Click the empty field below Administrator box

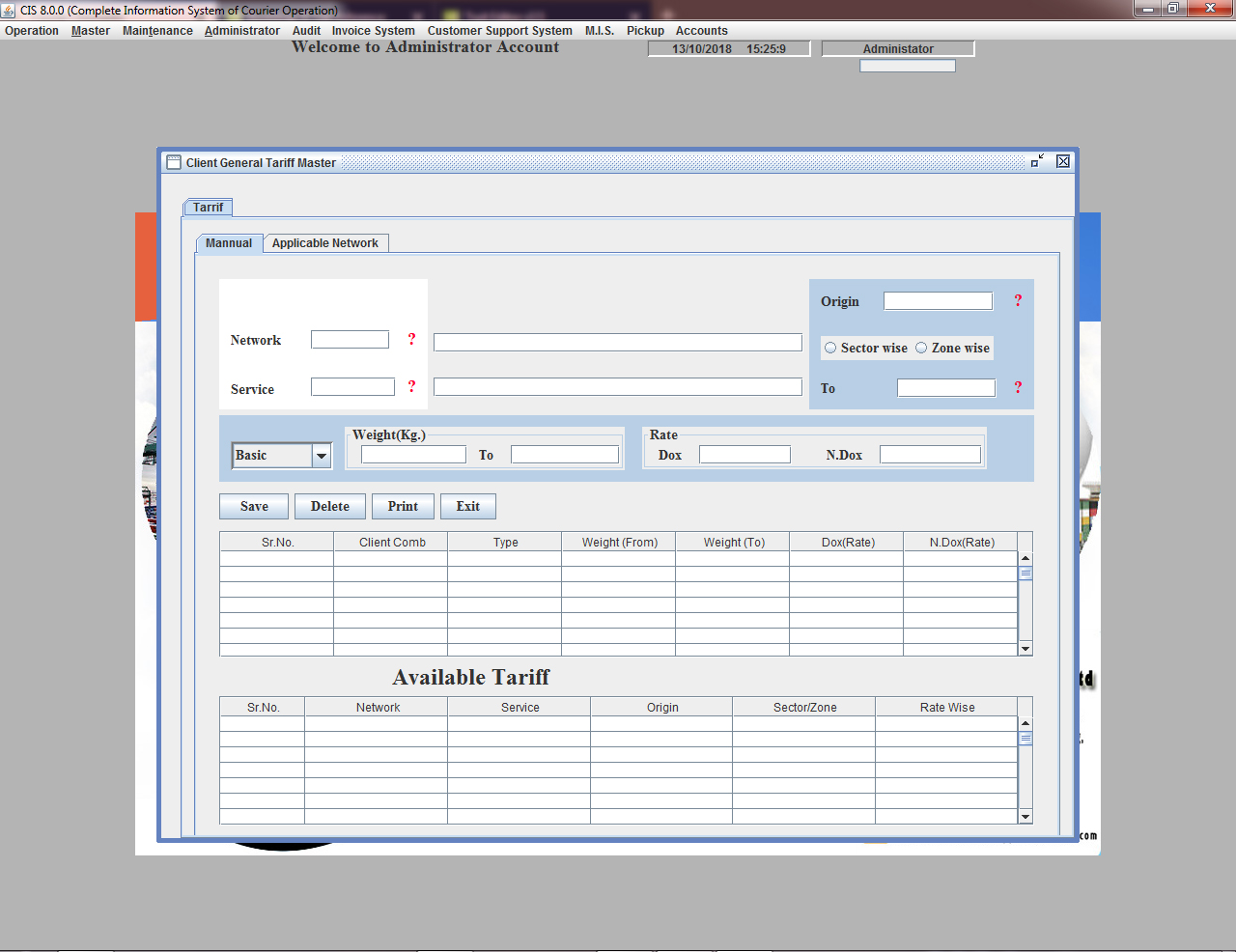click(x=908, y=66)
